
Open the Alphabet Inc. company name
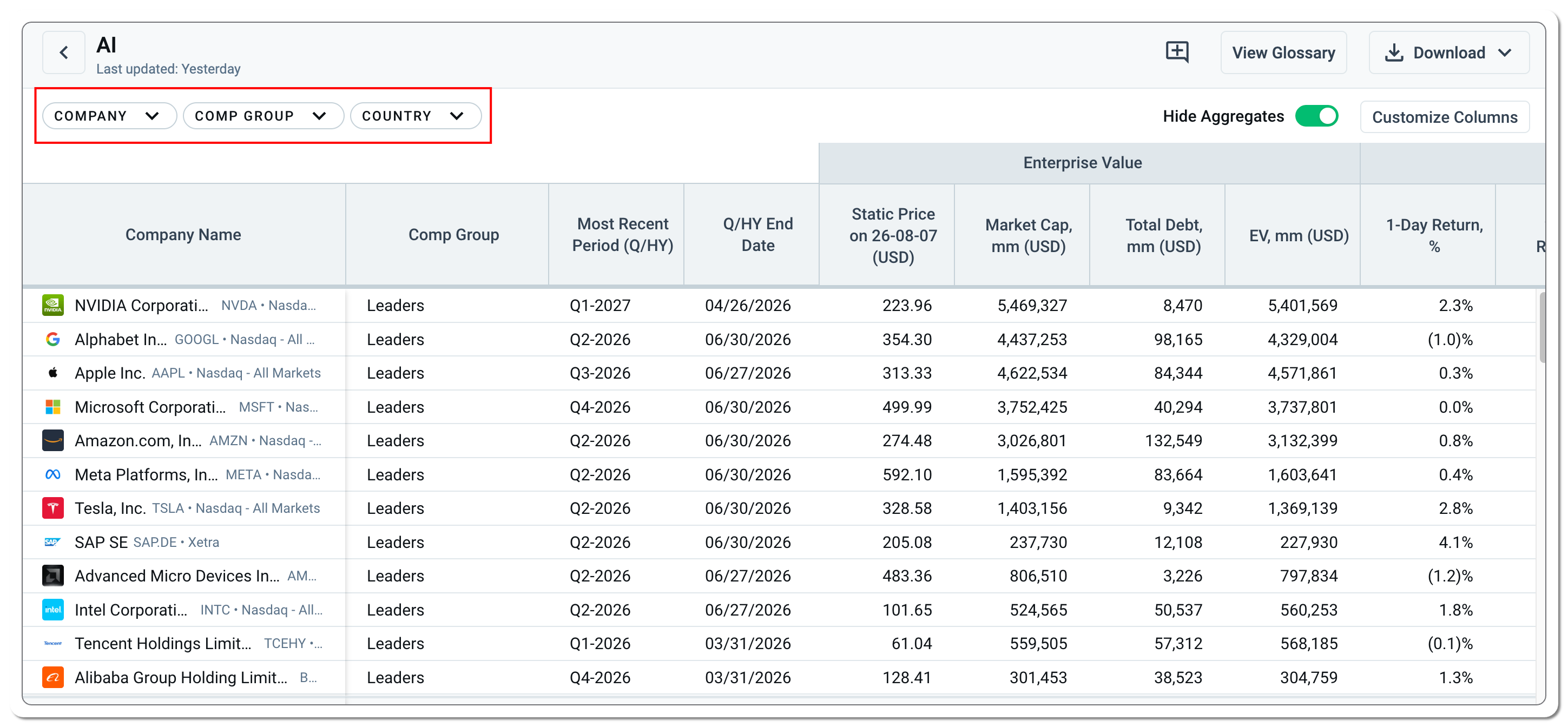tap(121, 340)
